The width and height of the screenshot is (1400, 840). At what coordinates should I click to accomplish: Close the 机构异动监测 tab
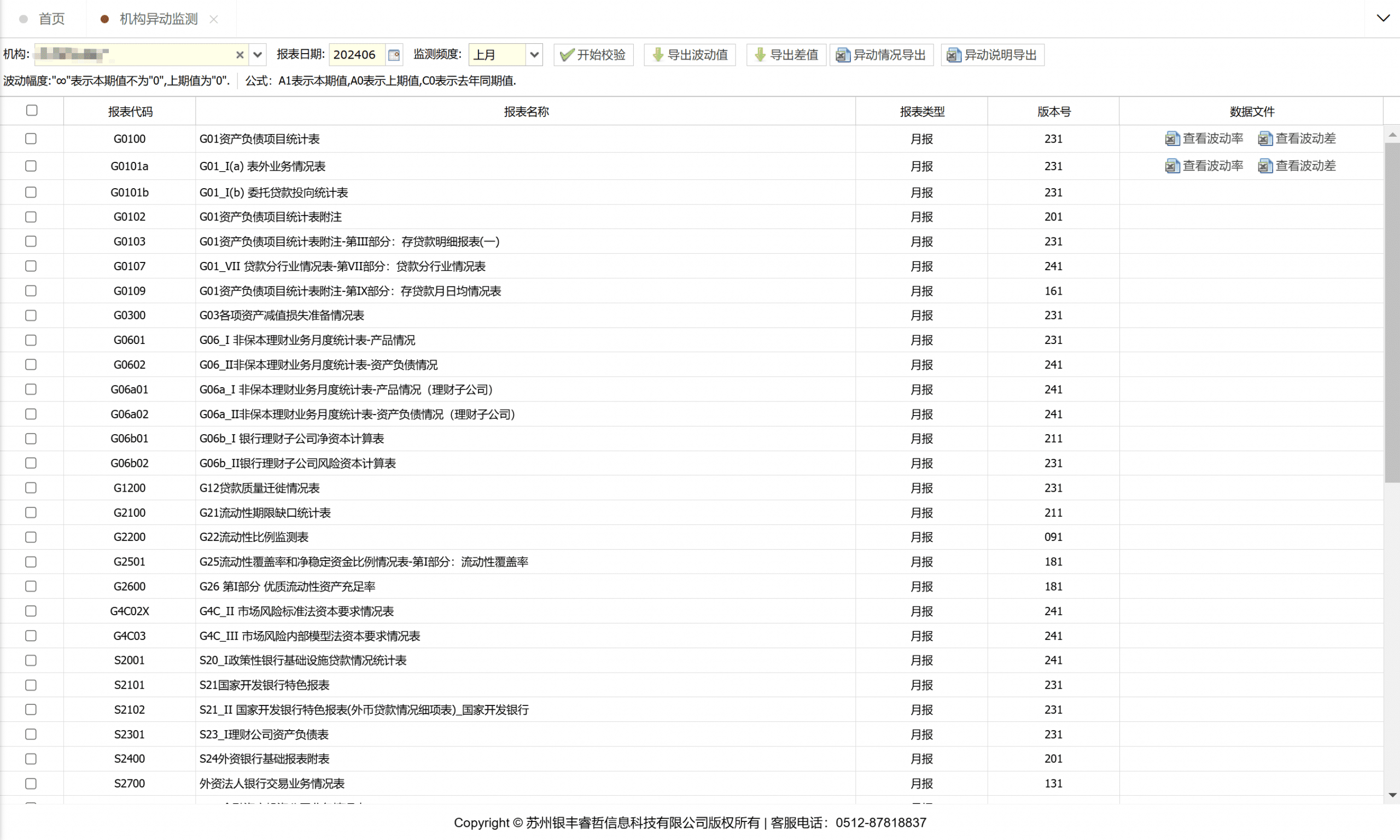[x=213, y=19]
